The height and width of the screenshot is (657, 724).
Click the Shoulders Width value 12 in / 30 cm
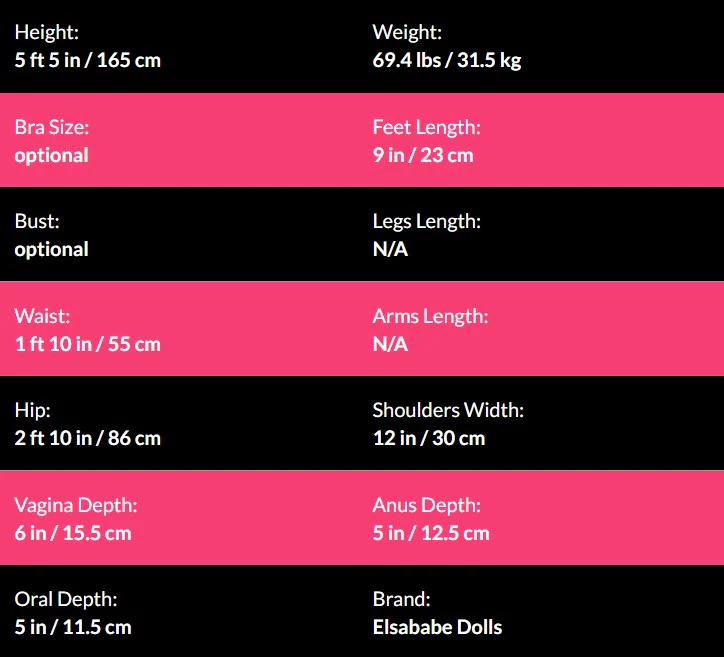point(428,438)
